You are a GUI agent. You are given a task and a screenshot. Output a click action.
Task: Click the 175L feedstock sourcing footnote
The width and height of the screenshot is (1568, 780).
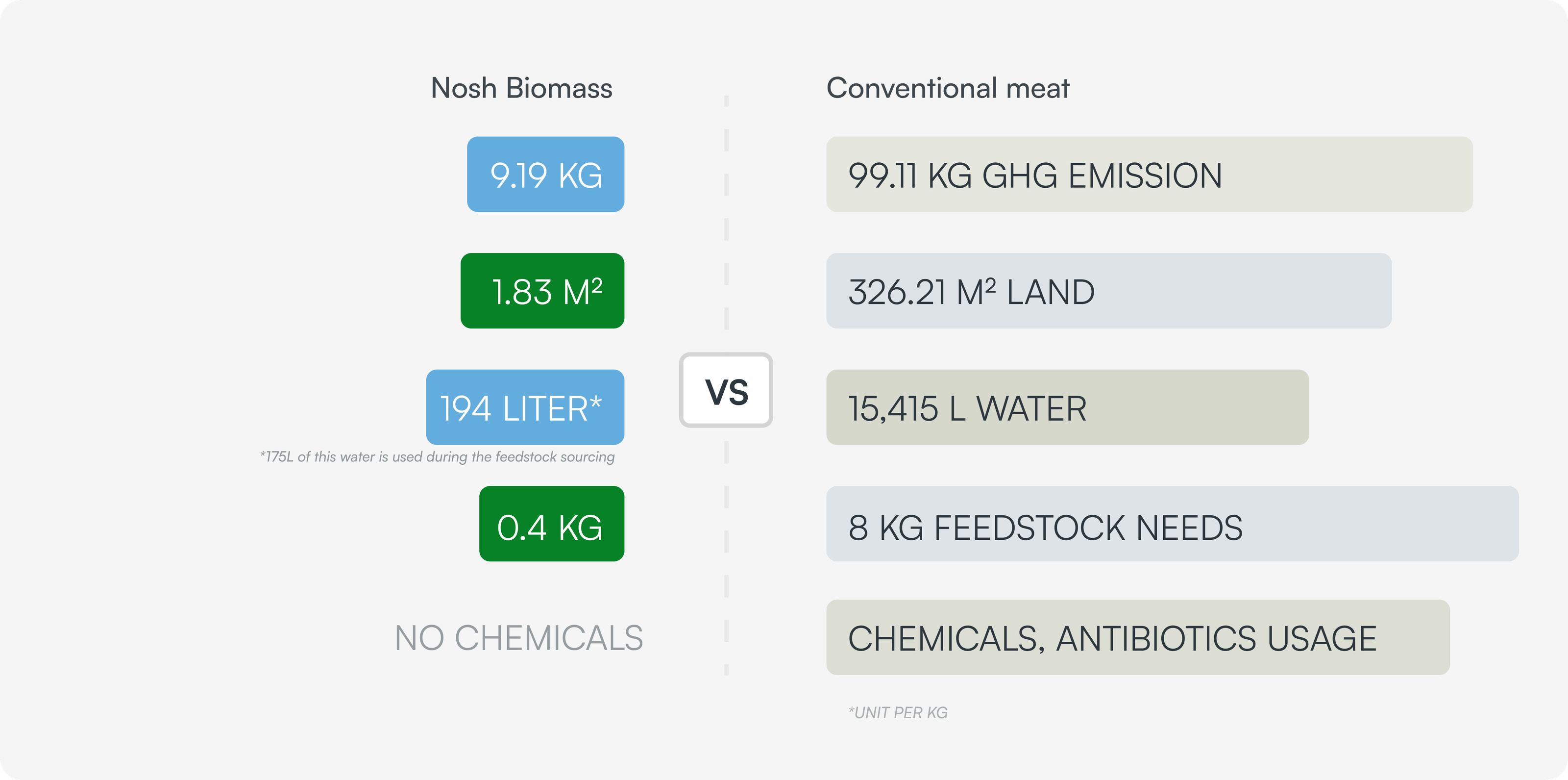[x=437, y=456]
